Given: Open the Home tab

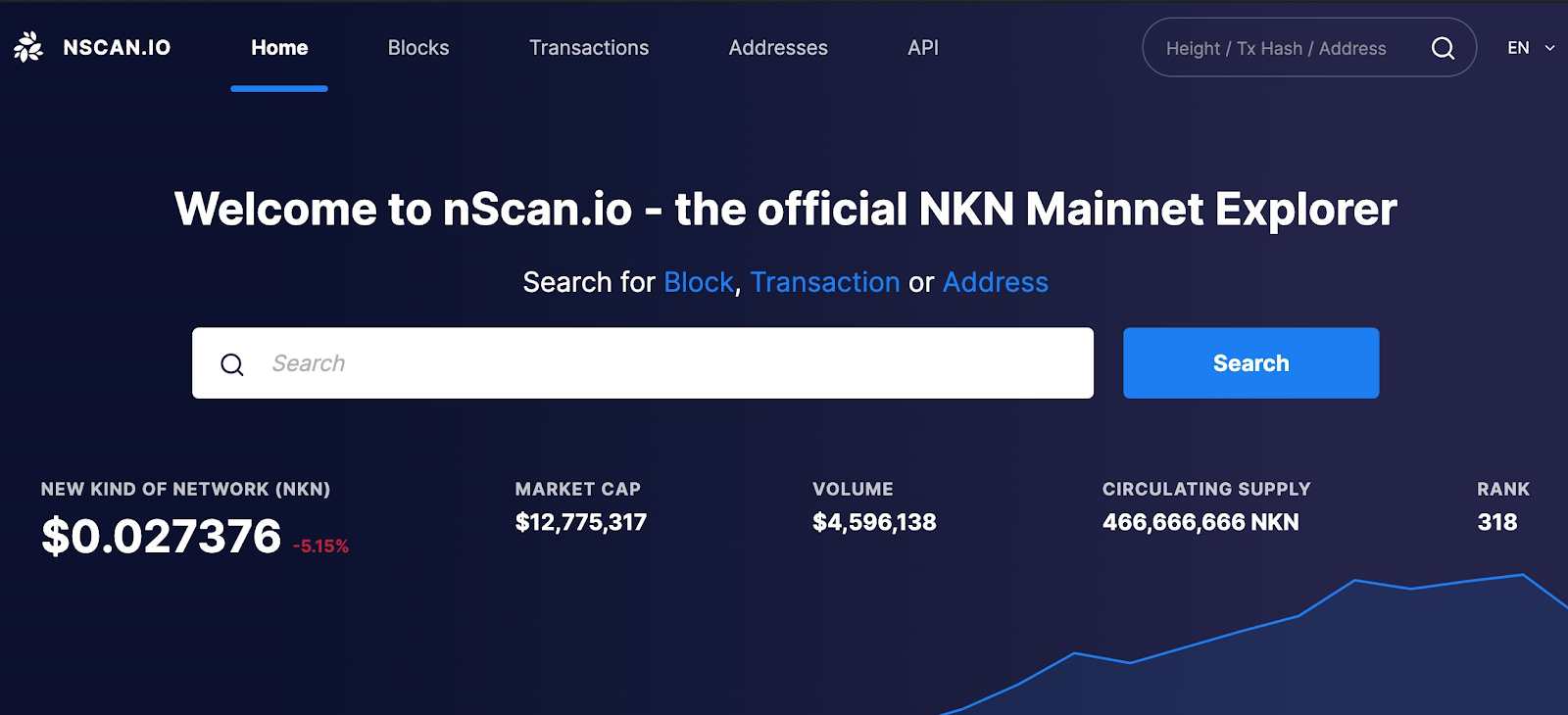Looking at the screenshot, I should [279, 47].
